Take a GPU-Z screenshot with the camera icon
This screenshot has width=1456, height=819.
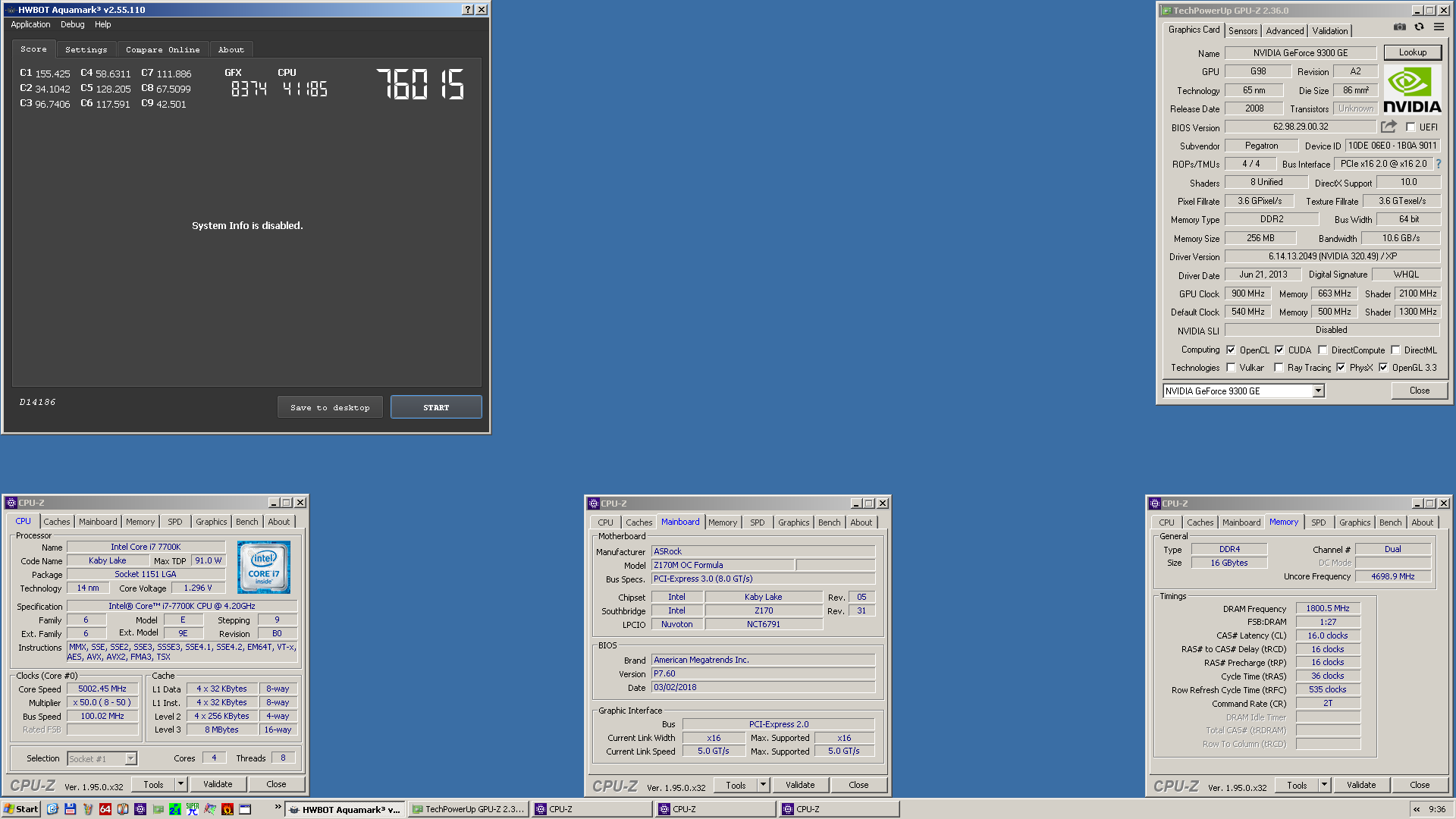(x=1399, y=27)
